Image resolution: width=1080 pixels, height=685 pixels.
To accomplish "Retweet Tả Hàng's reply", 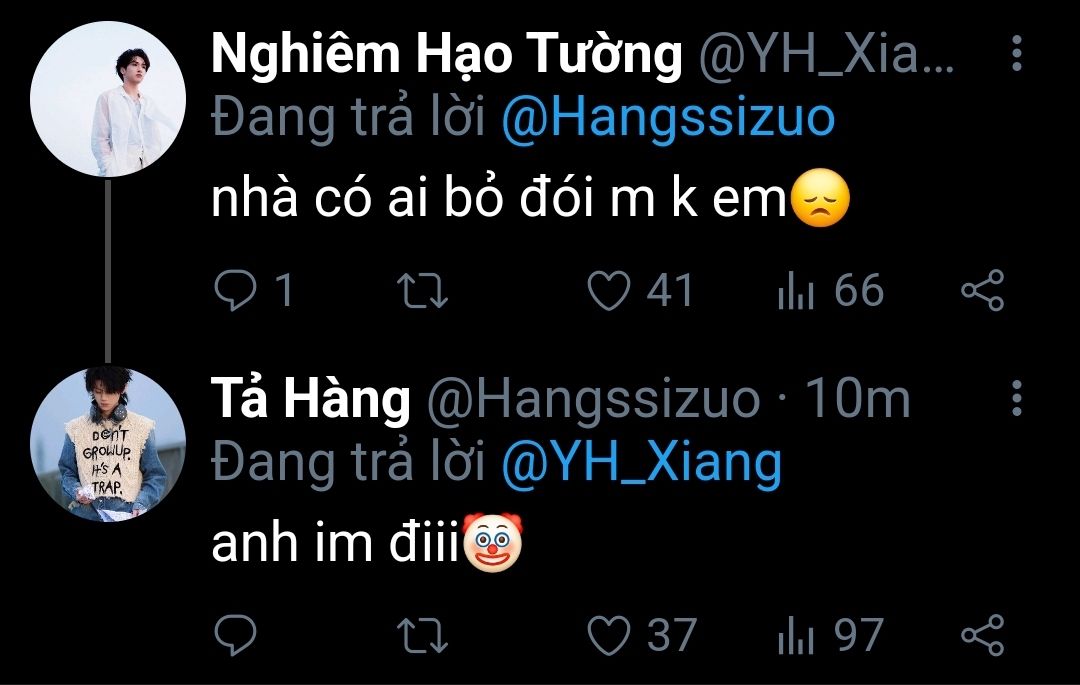I will pyautogui.click(x=423, y=635).
